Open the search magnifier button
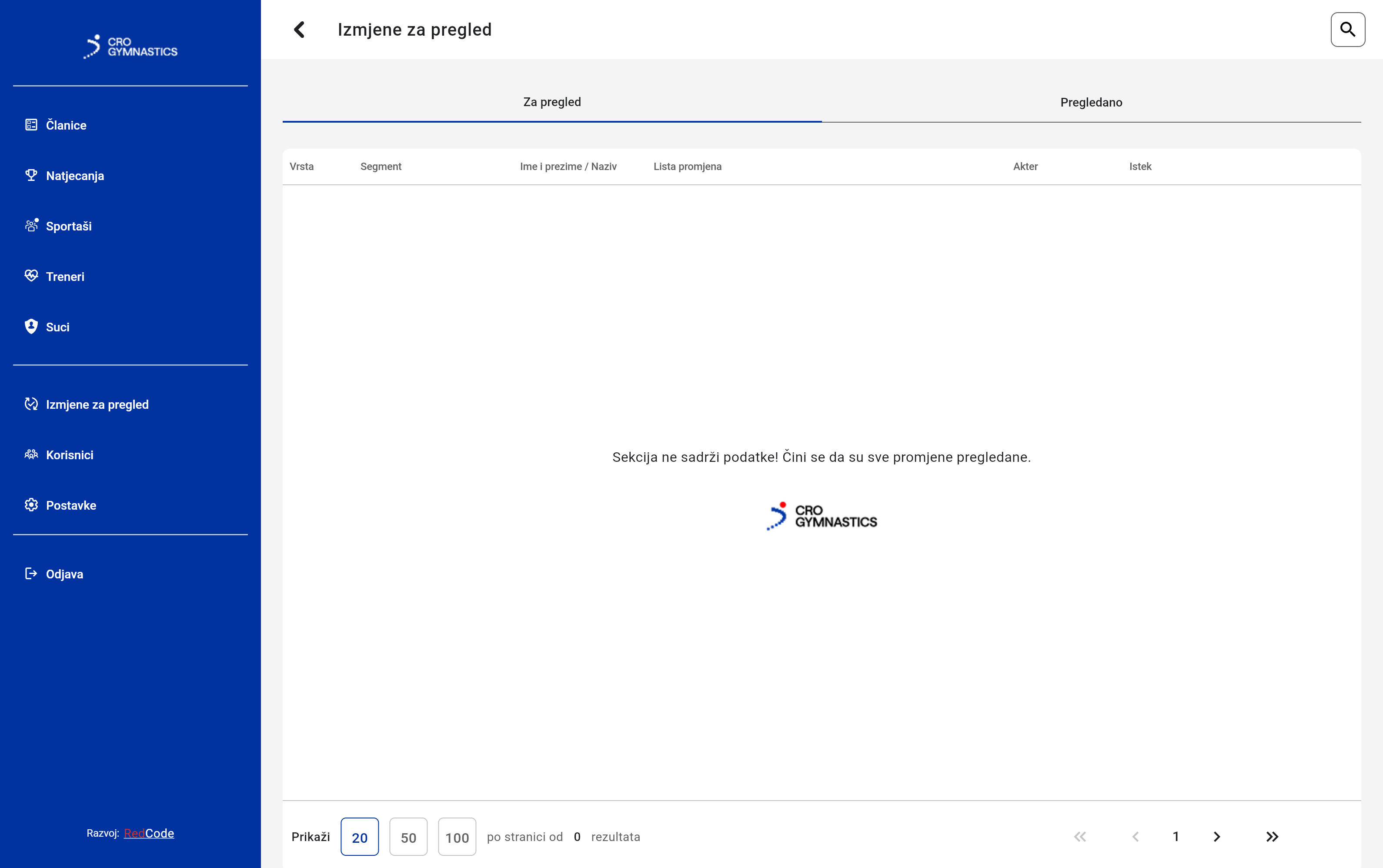Viewport: 1383px width, 868px height. (x=1347, y=29)
